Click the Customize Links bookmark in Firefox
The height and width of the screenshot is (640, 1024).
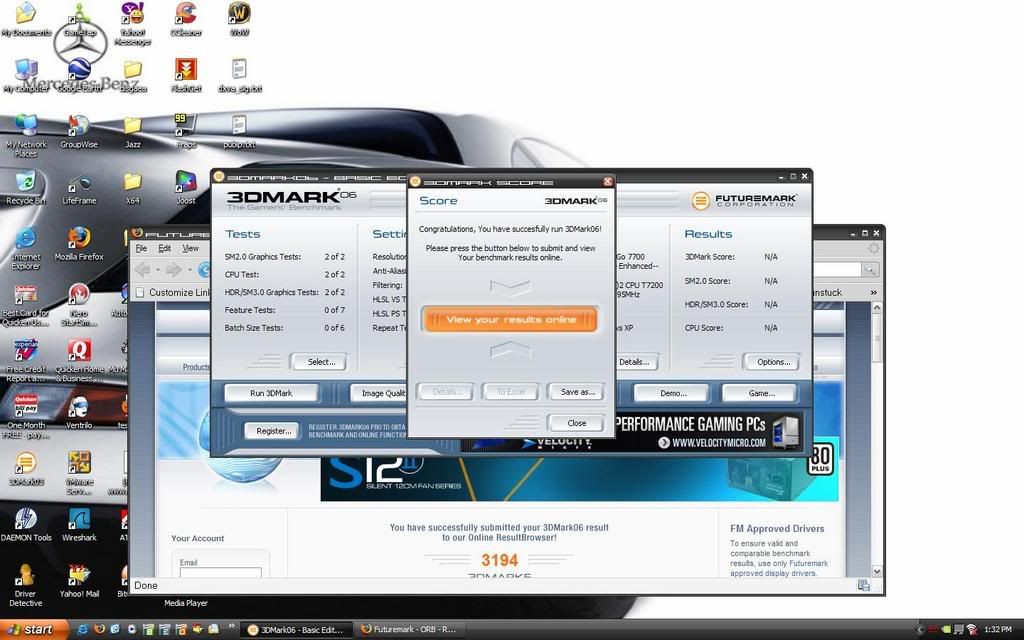click(x=173, y=293)
